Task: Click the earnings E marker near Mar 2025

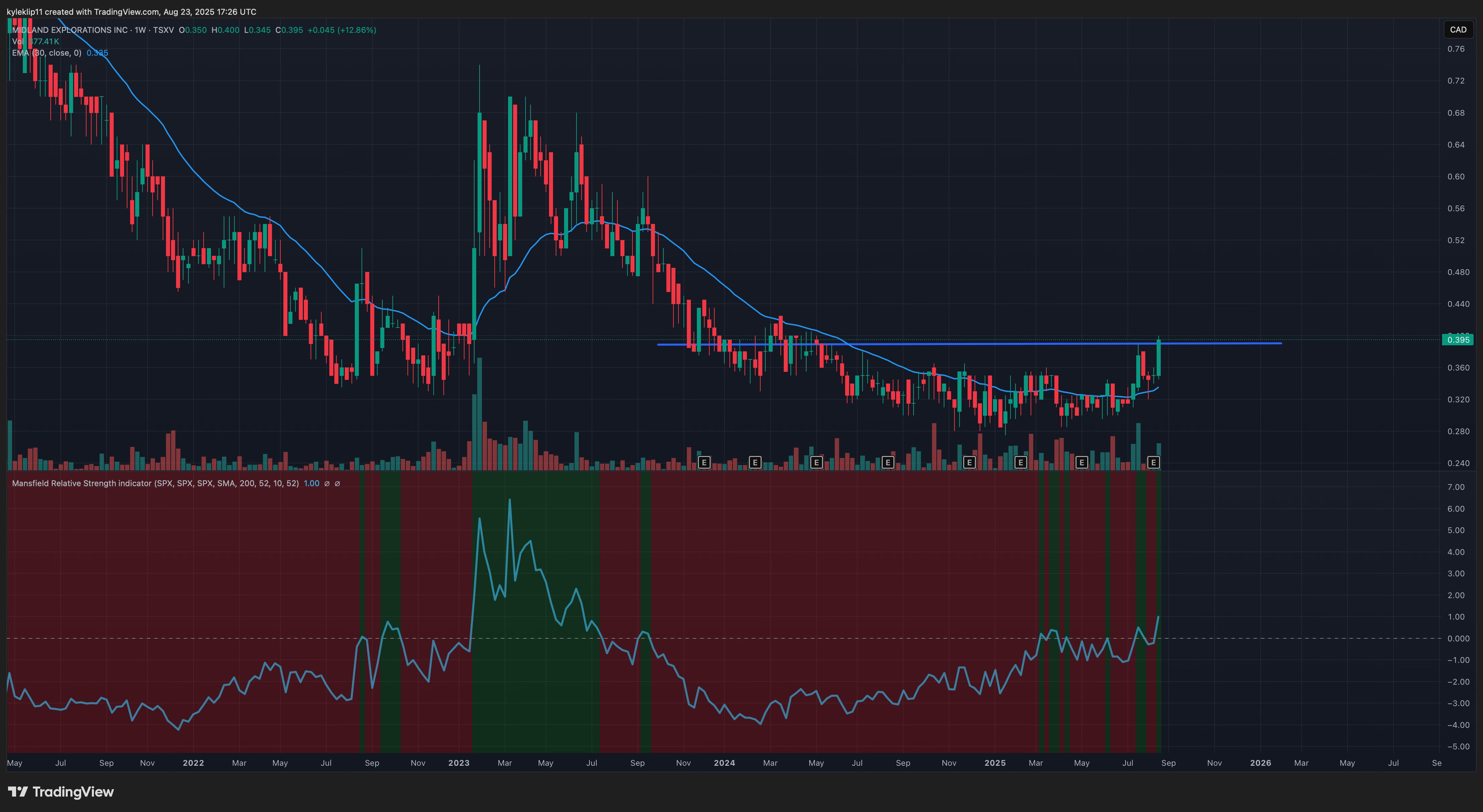Action: coord(1020,462)
